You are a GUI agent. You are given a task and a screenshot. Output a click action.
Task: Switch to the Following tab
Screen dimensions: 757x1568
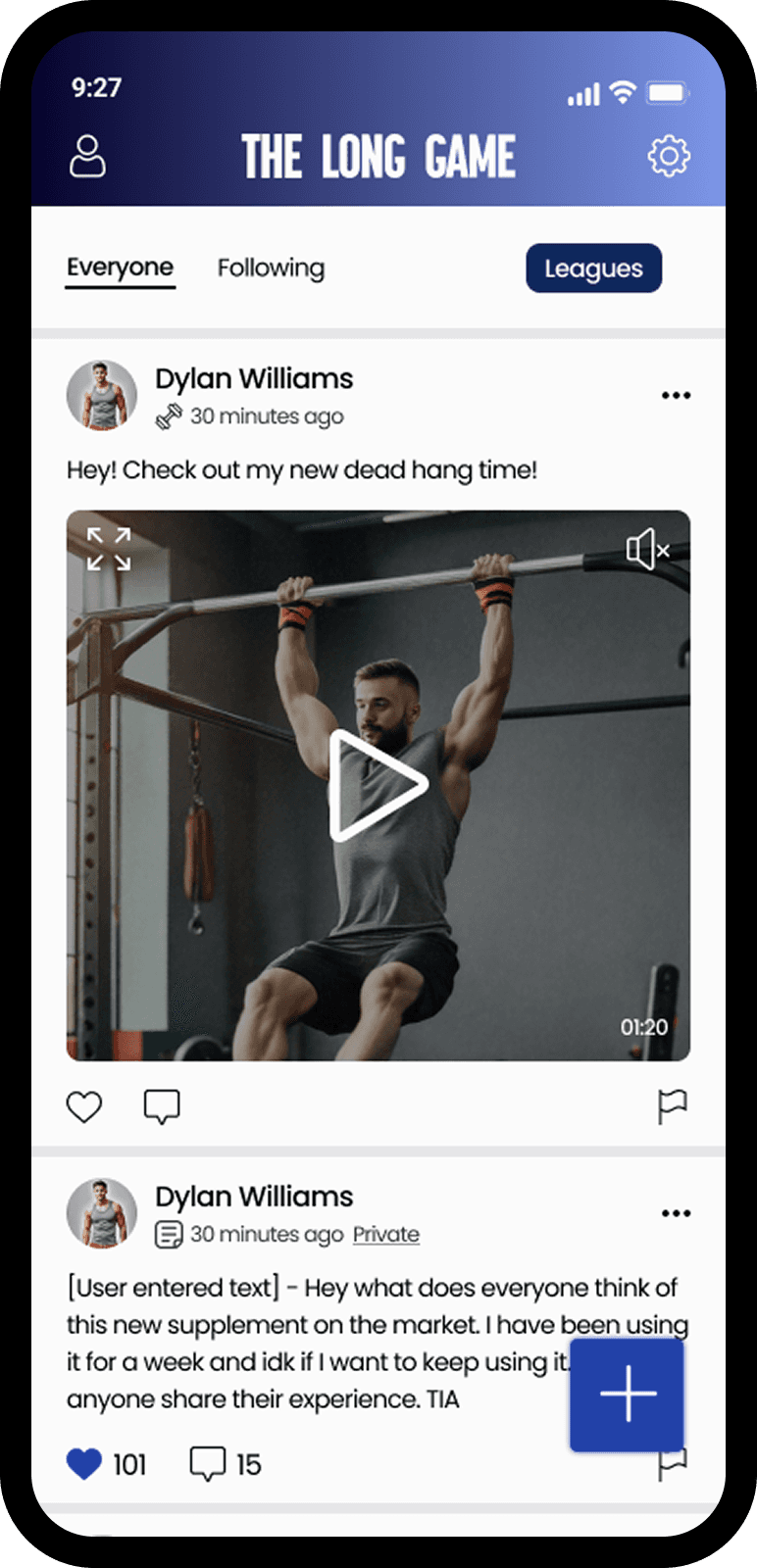(x=271, y=268)
